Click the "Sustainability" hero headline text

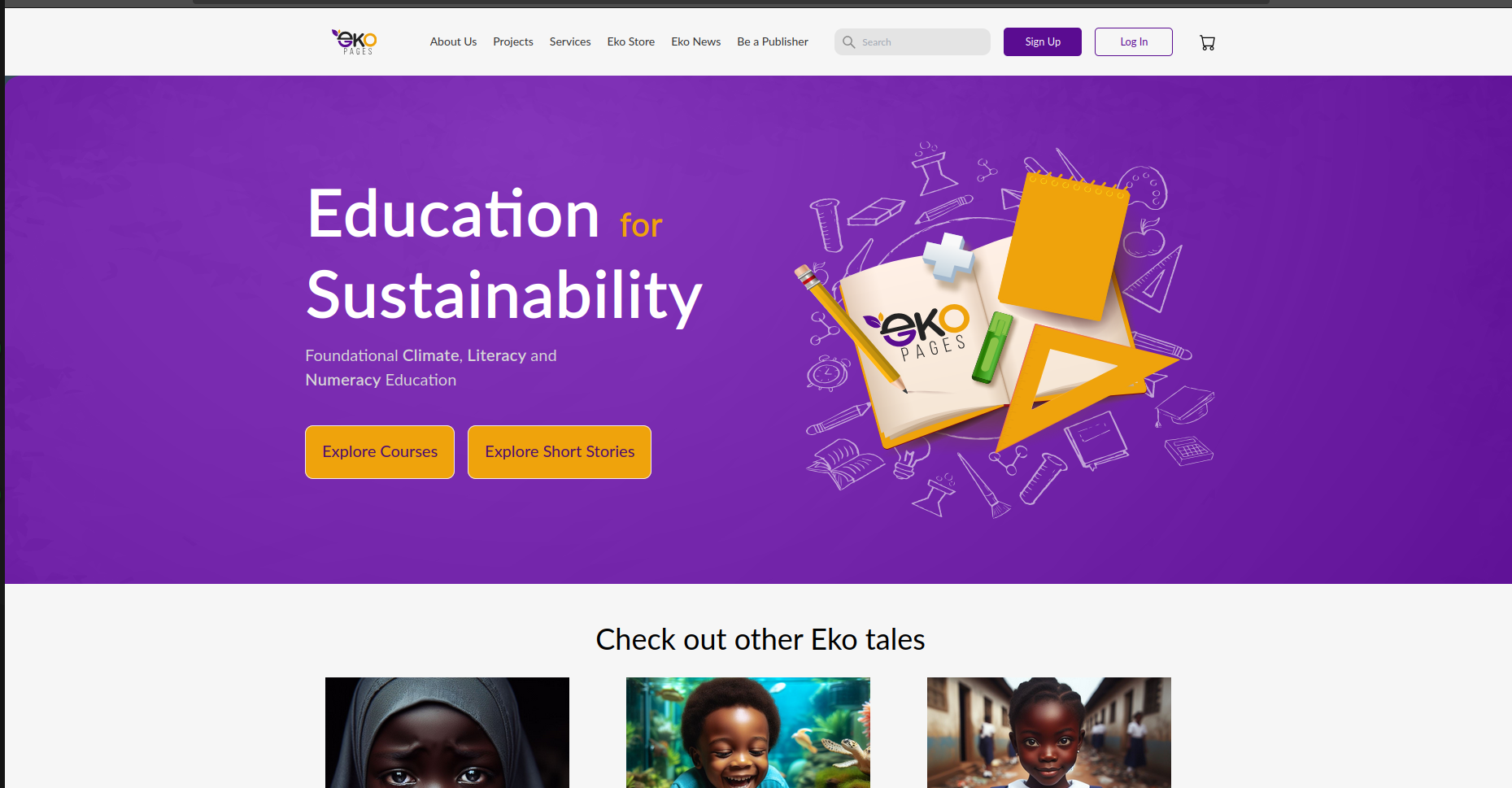point(504,296)
